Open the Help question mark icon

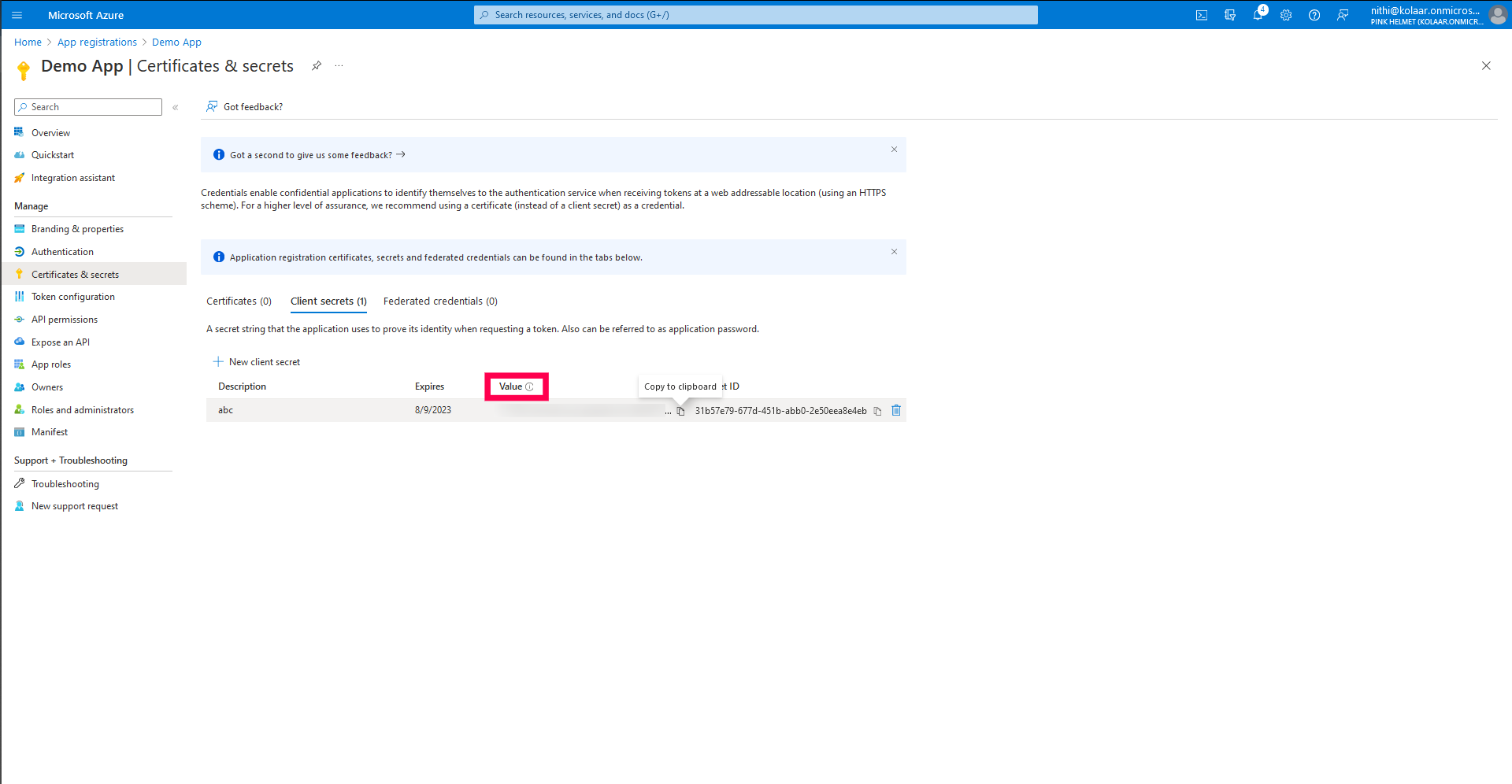(1314, 14)
